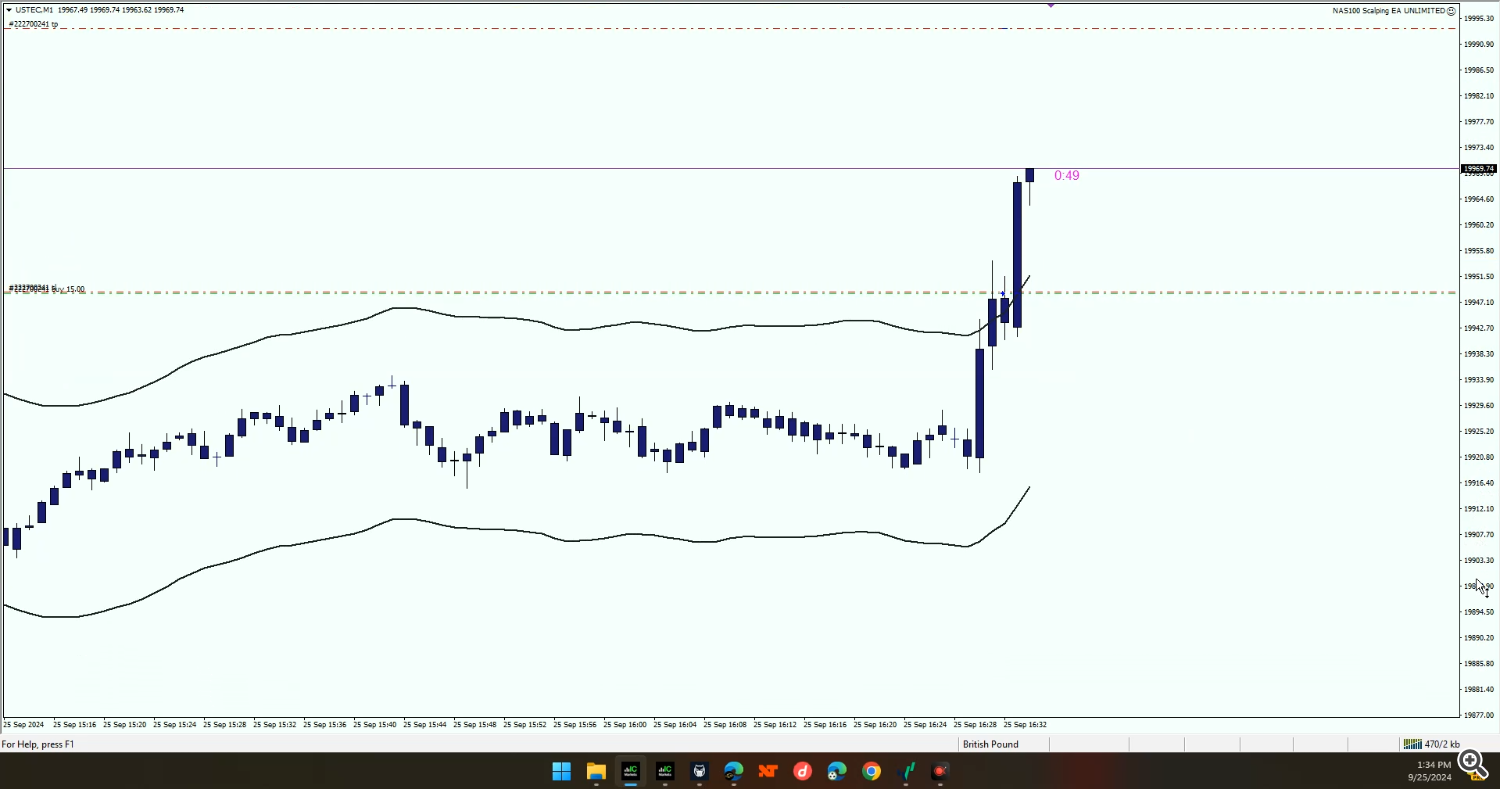Click the connection bars icon next to 470/2 kb

click(x=1412, y=744)
